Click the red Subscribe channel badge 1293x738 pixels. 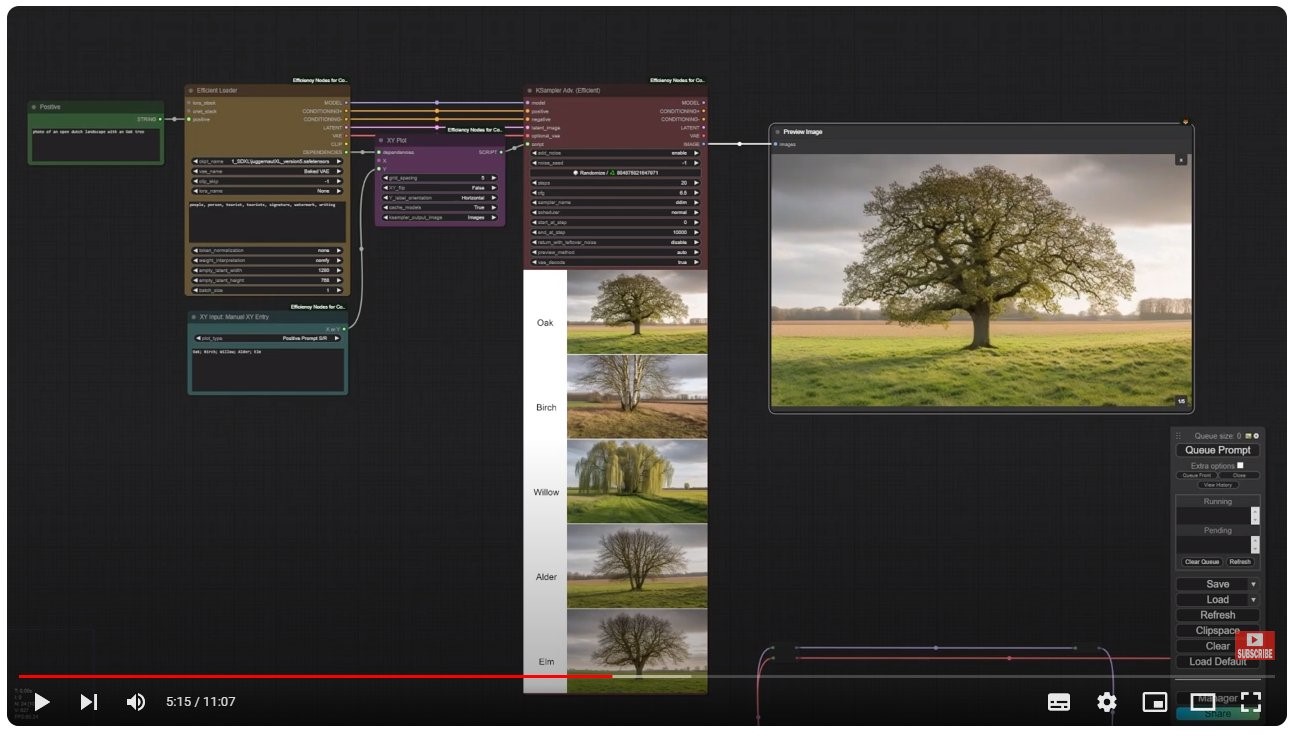pos(1254,646)
